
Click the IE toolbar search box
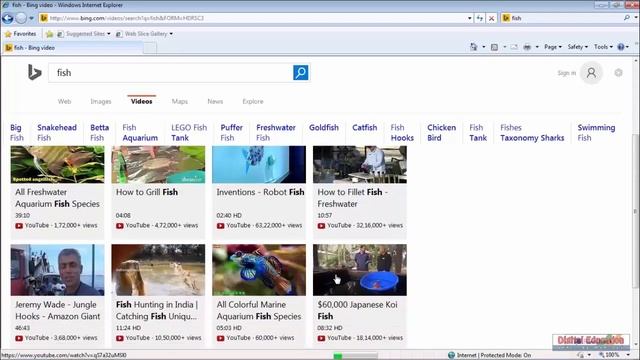(x=562, y=18)
